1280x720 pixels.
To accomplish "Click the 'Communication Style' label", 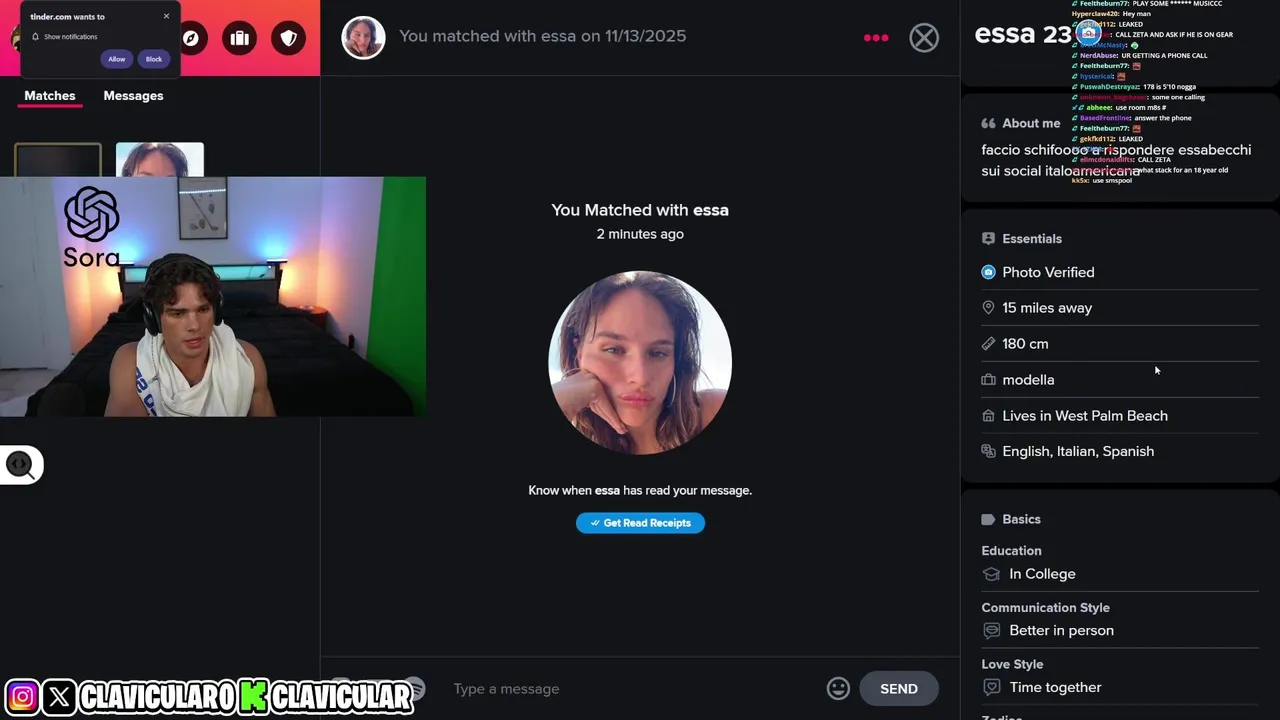I will coord(1045,608).
